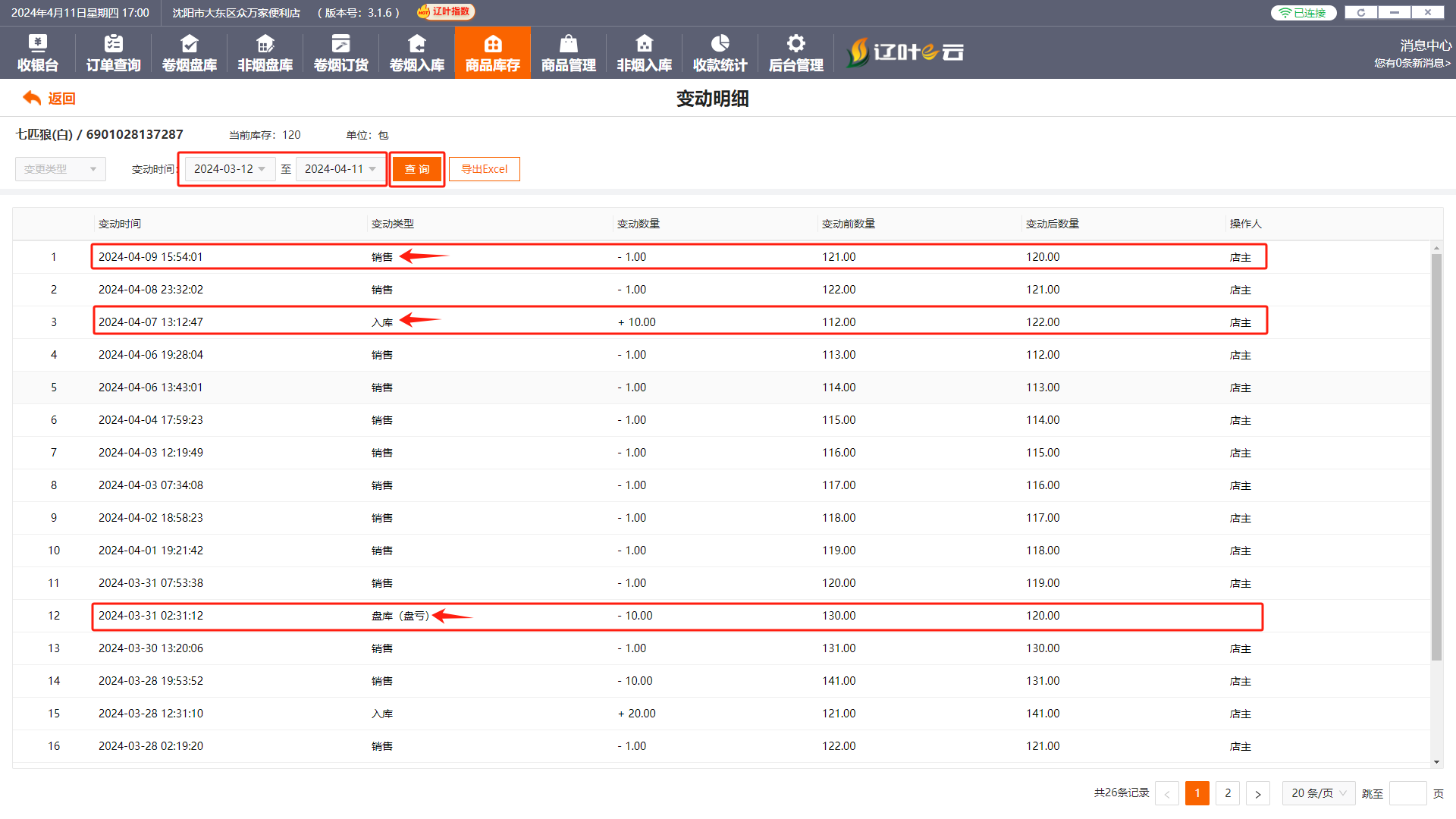Open start date picker 2024-03-12
This screenshot has width=1456, height=819.
pyautogui.click(x=230, y=169)
